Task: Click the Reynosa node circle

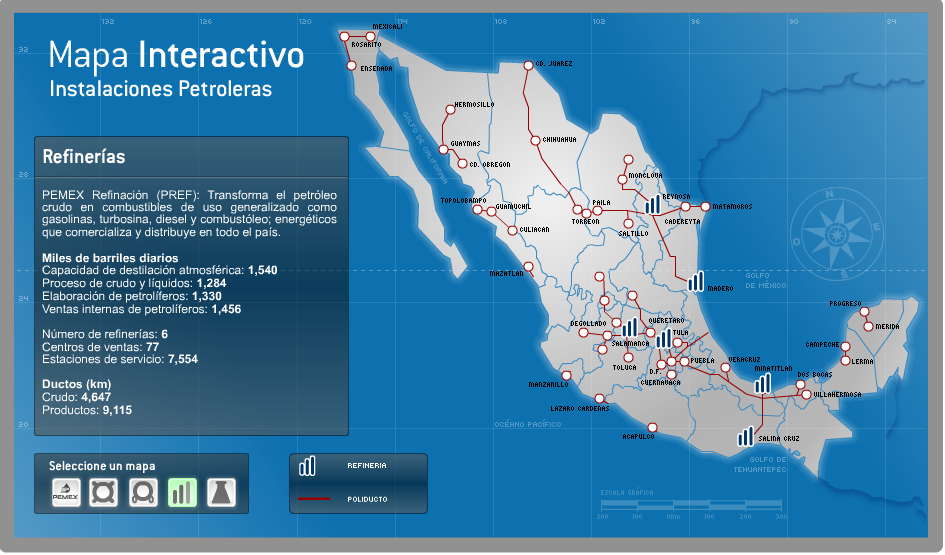Action: pyautogui.click(x=686, y=207)
